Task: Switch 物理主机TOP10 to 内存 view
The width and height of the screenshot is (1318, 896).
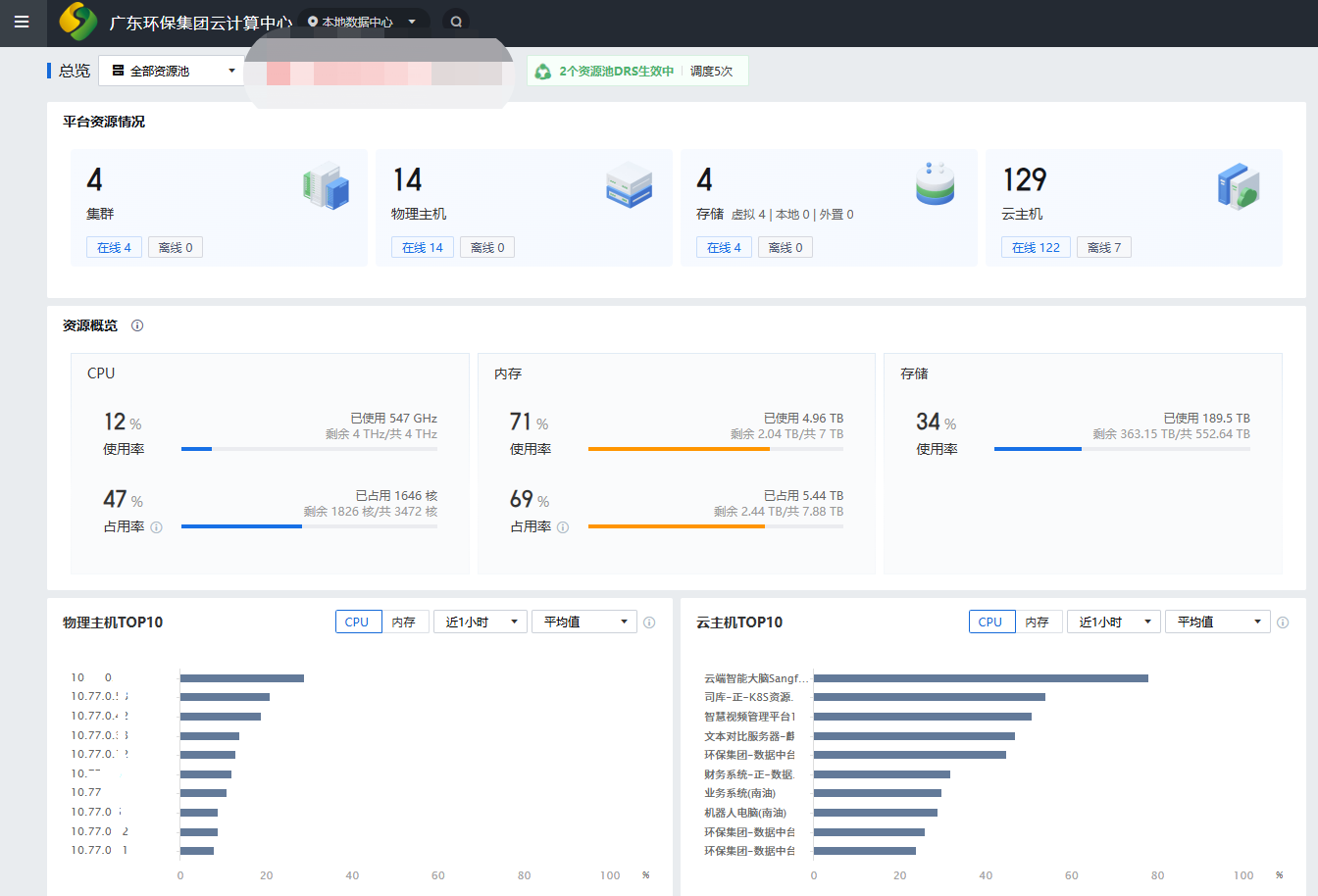Action: pyautogui.click(x=404, y=622)
